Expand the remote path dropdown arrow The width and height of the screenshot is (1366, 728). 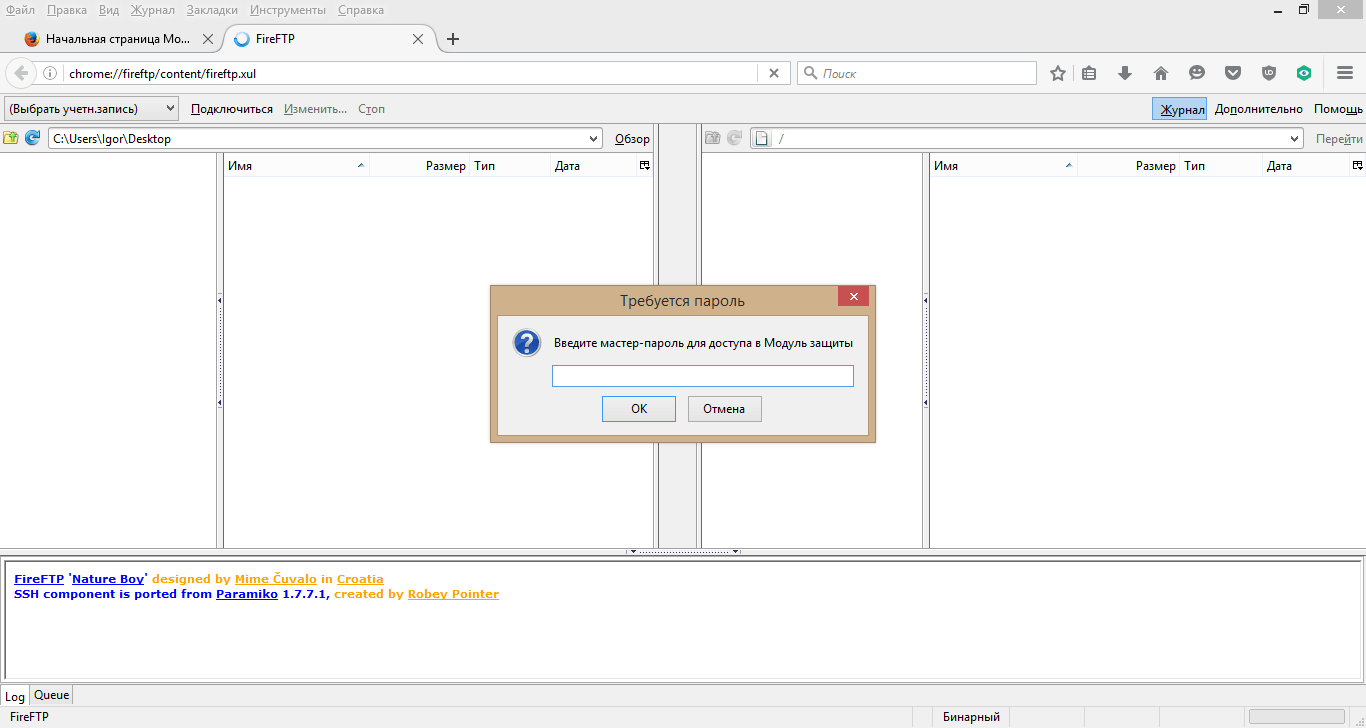(x=1295, y=139)
